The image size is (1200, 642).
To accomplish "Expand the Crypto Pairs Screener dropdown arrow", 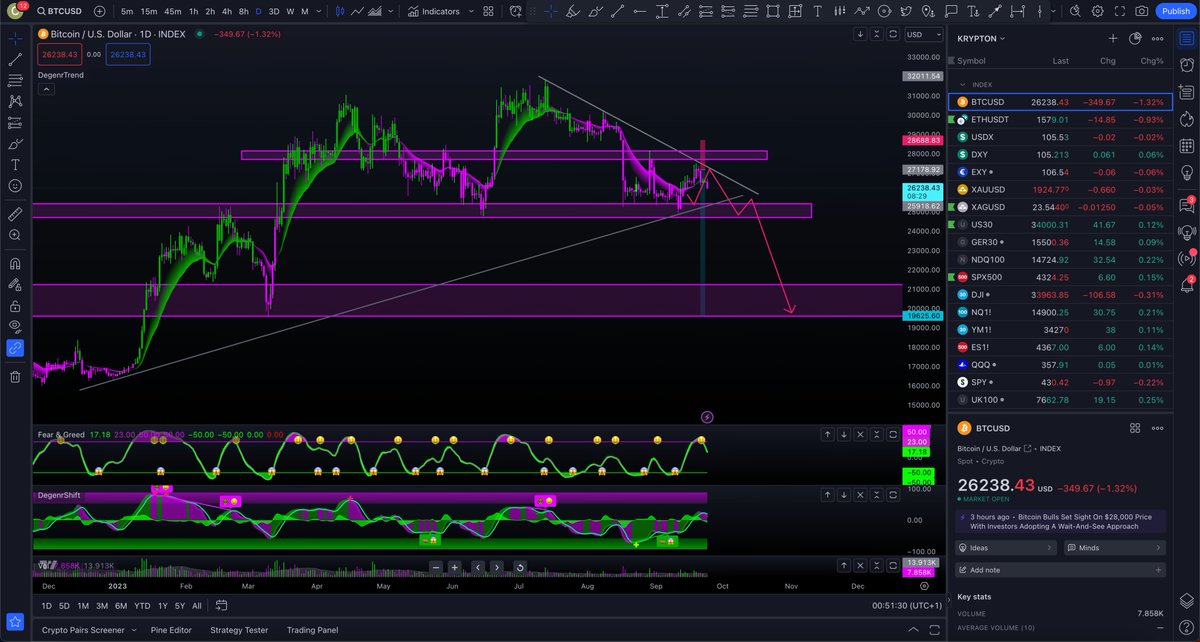I will coord(134,630).
